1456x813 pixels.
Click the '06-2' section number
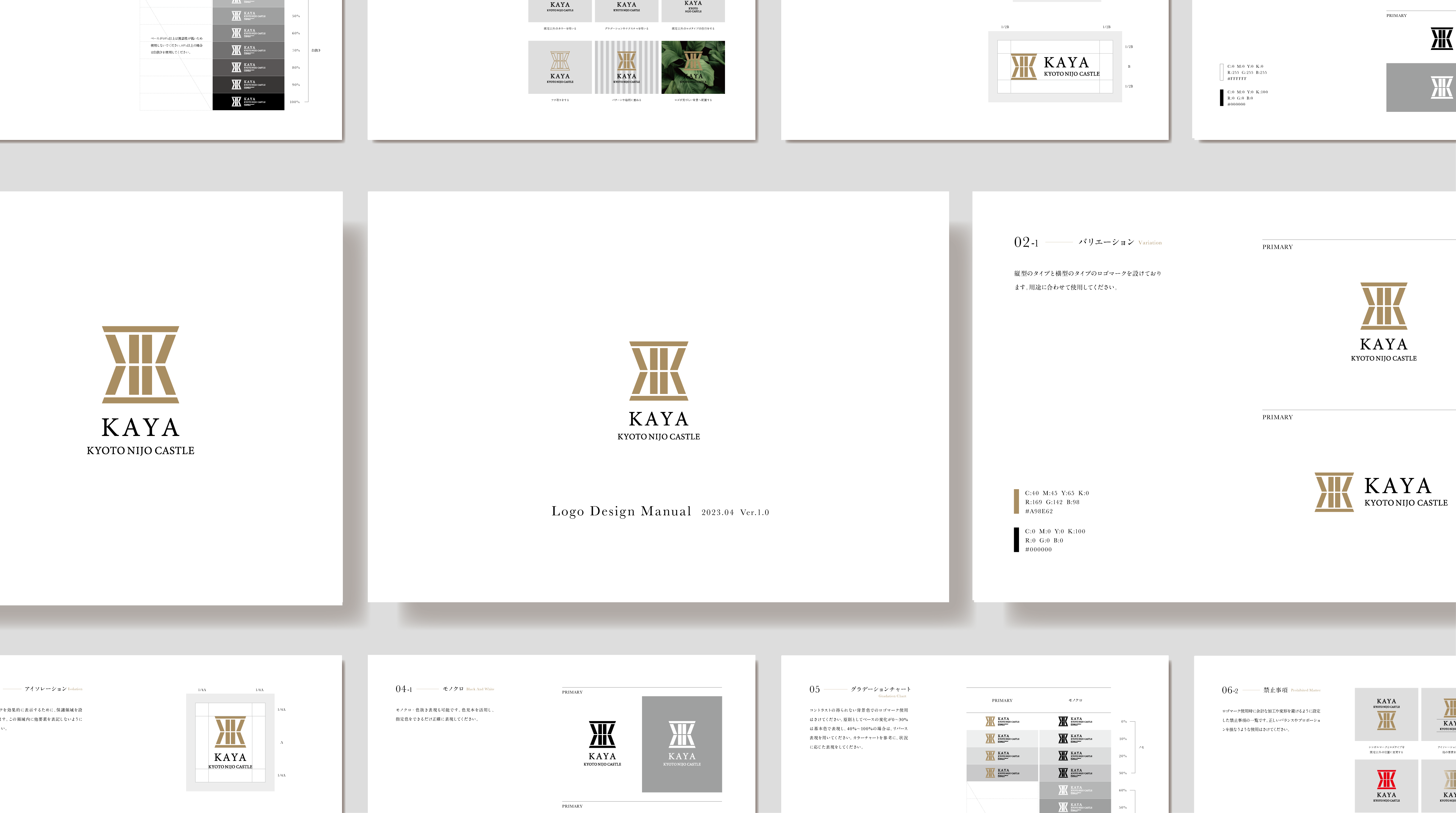coord(1230,691)
